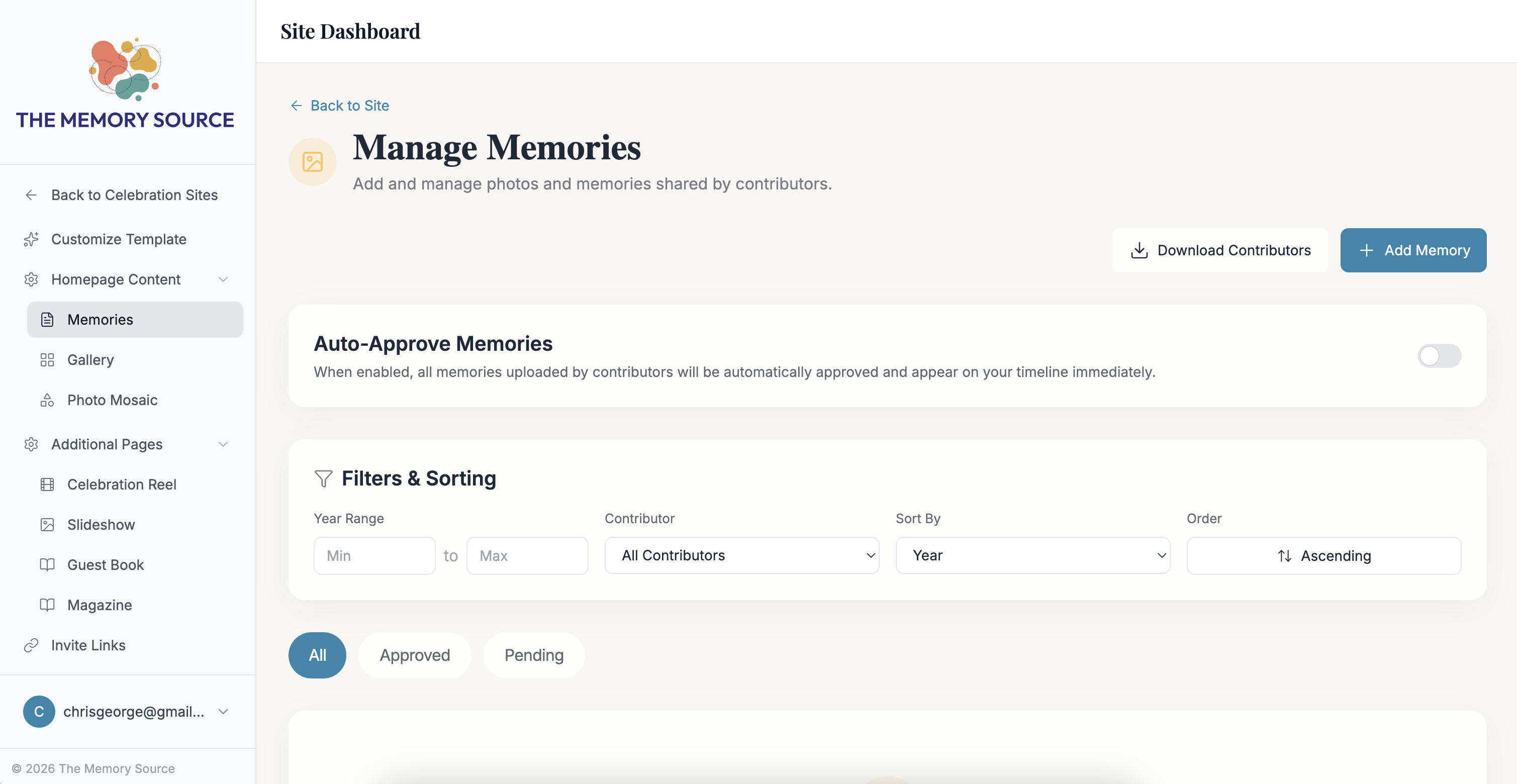
Task: Select the Pending filter pill
Action: (533, 654)
